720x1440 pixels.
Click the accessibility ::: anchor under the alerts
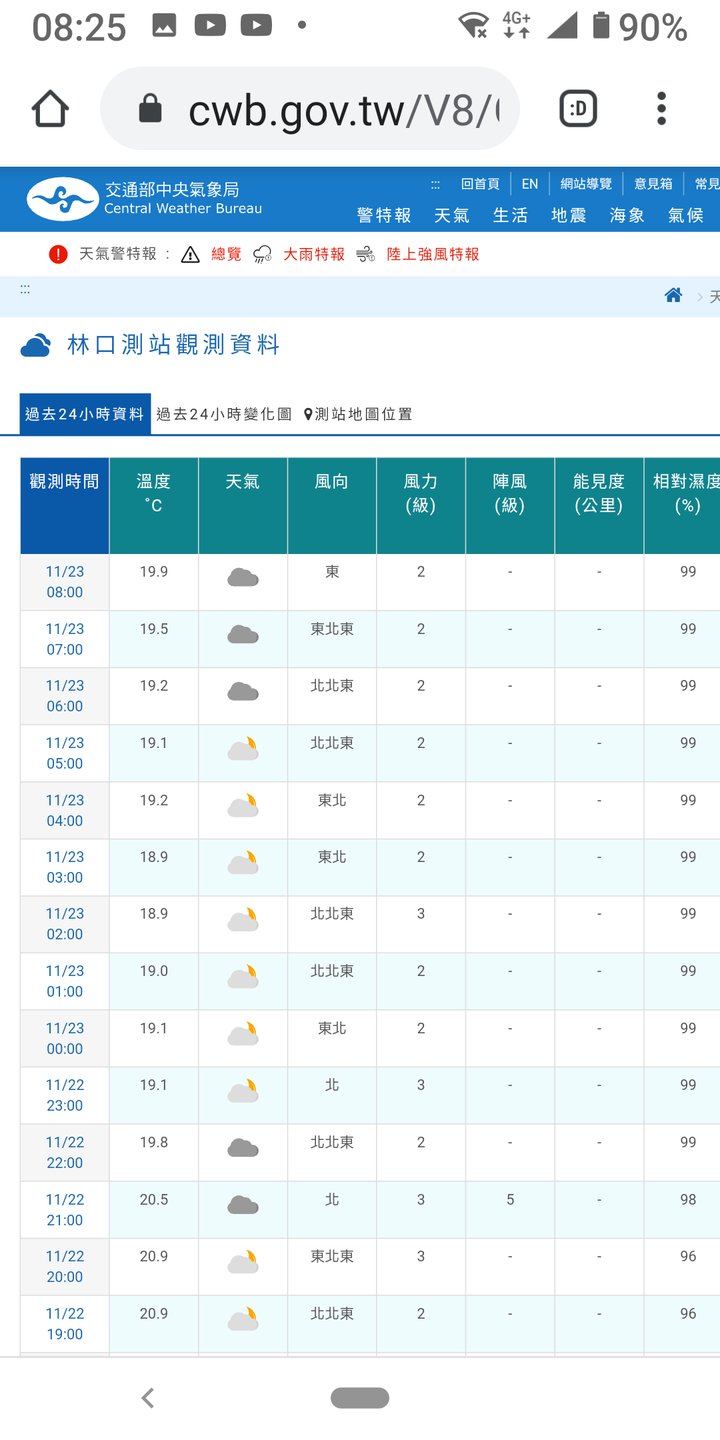(x=25, y=288)
